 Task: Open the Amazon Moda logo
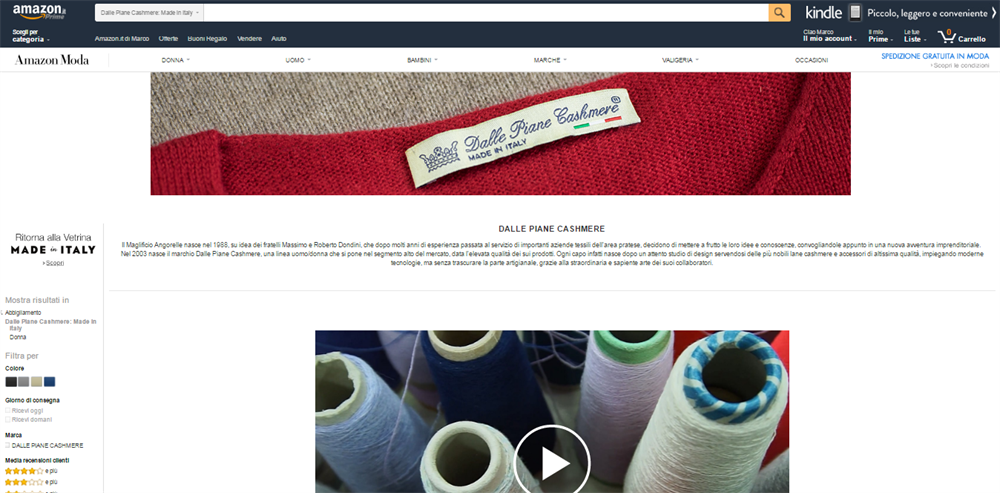[x=52, y=60]
